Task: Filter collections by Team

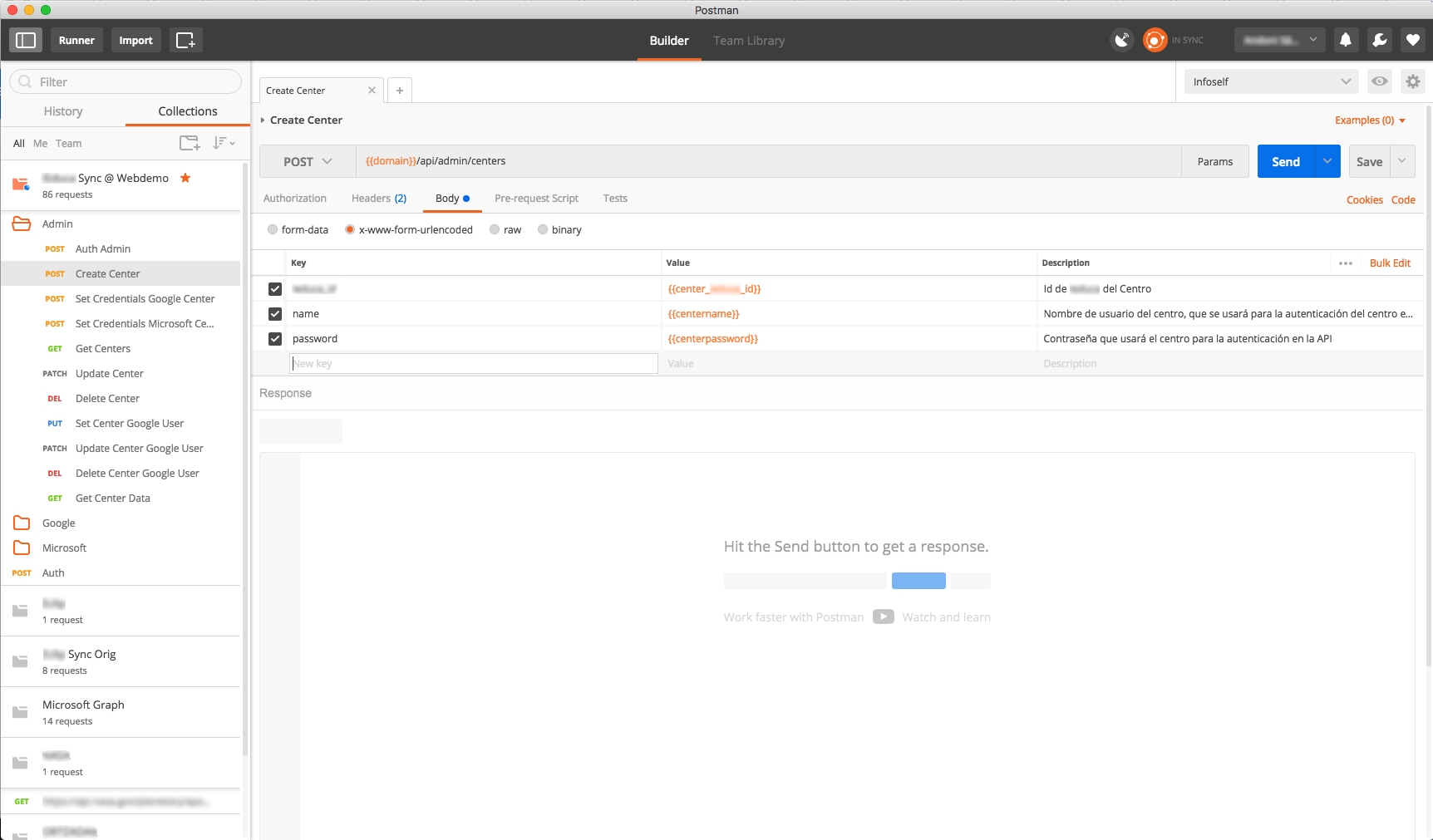Action: pos(68,143)
